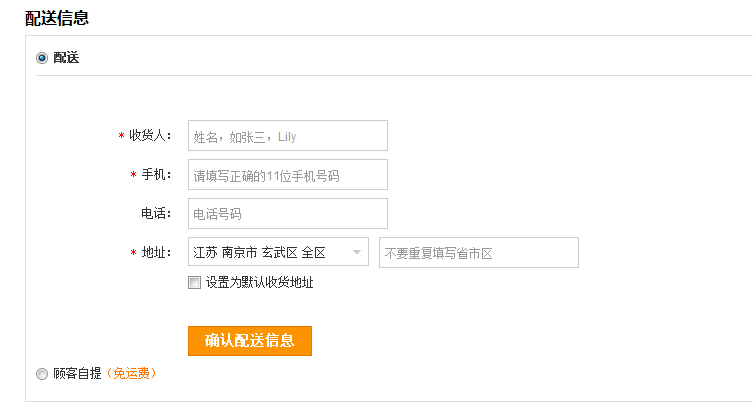The height and width of the screenshot is (407, 753).
Task: Click the 手机 field label
Action: [156, 175]
